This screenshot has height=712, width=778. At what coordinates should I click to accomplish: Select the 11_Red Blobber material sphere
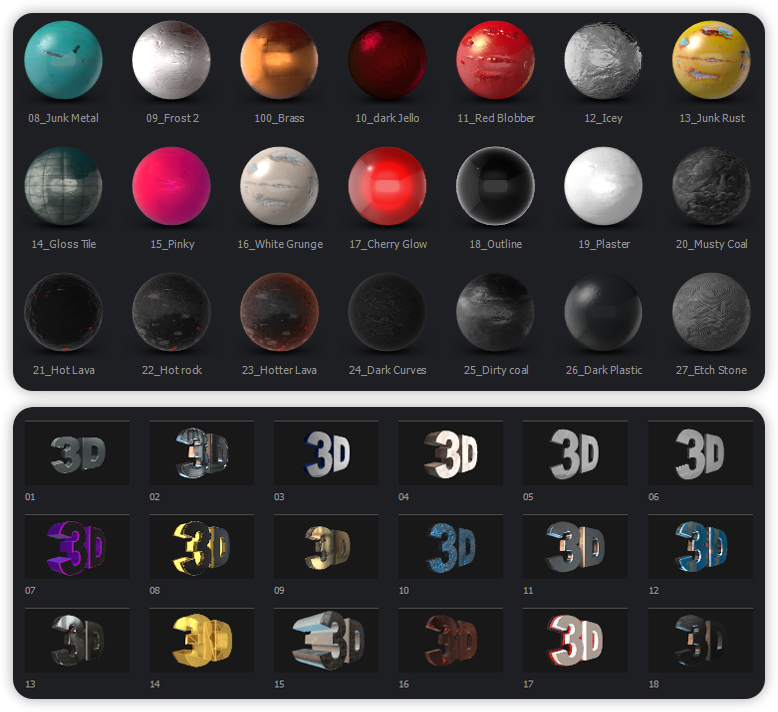(x=496, y=60)
